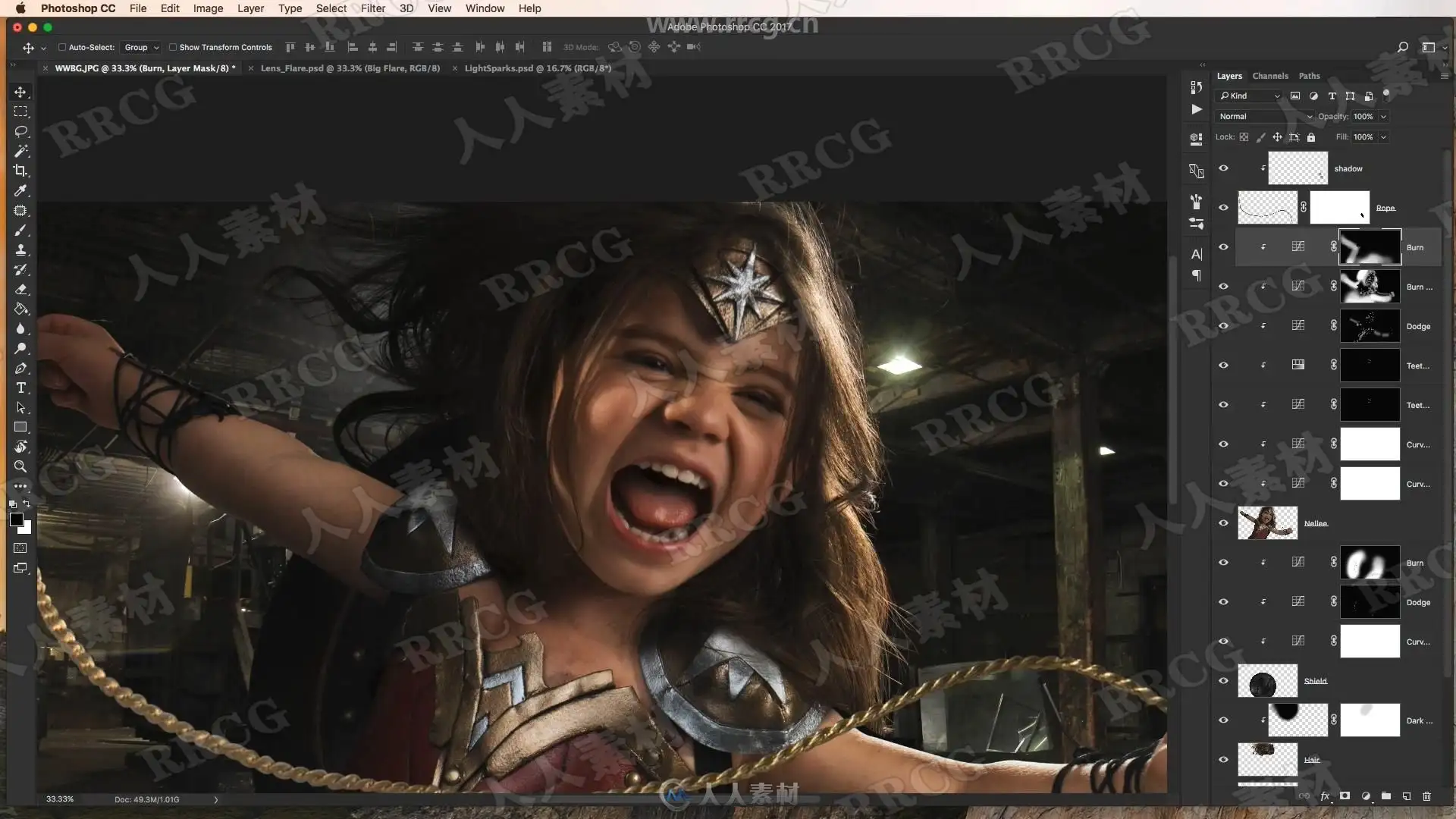Toggle visibility of the Shield layer

(x=1223, y=681)
